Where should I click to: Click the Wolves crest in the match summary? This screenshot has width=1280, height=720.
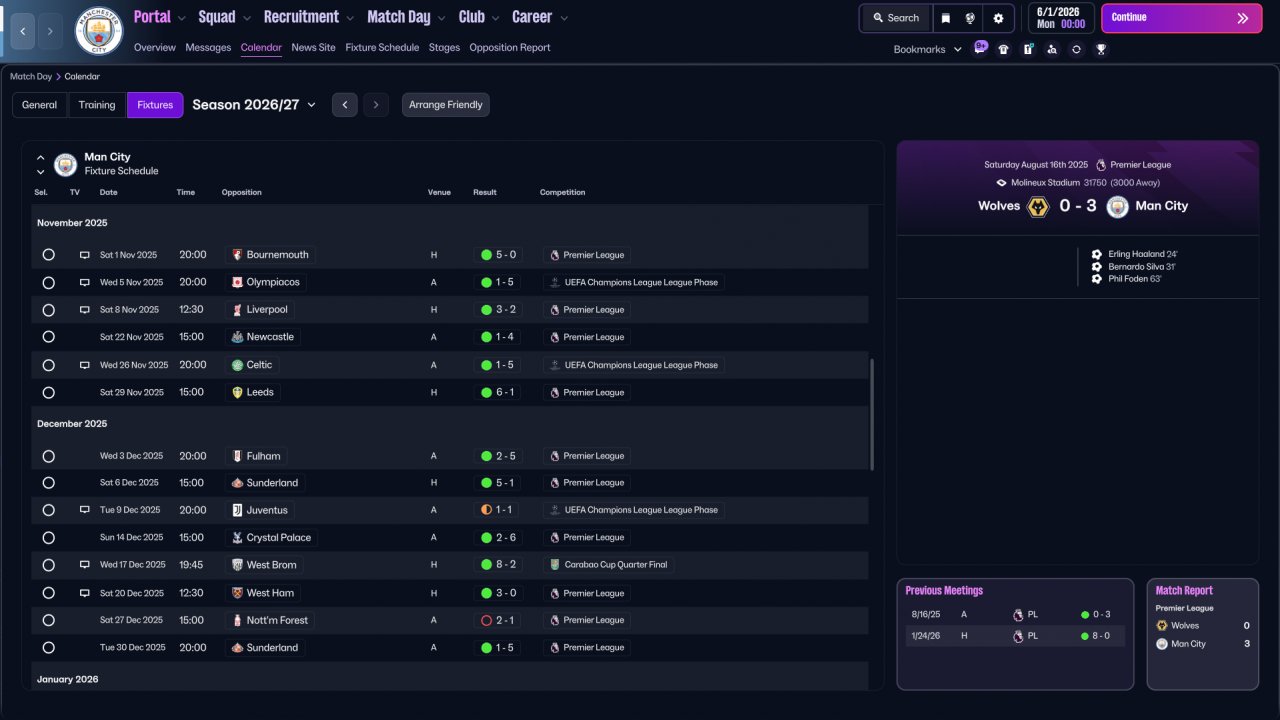(1038, 207)
